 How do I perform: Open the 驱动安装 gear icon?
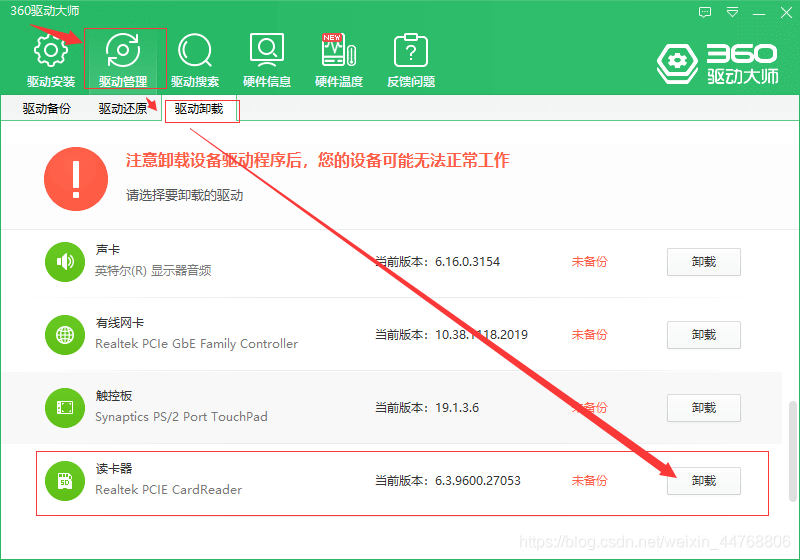(51, 50)
